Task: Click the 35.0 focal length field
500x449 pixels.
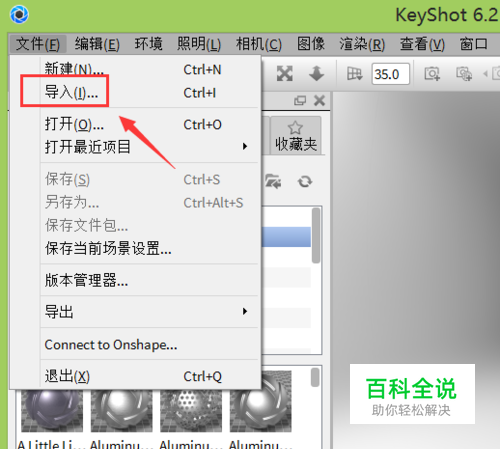Action: coord(391,74)
